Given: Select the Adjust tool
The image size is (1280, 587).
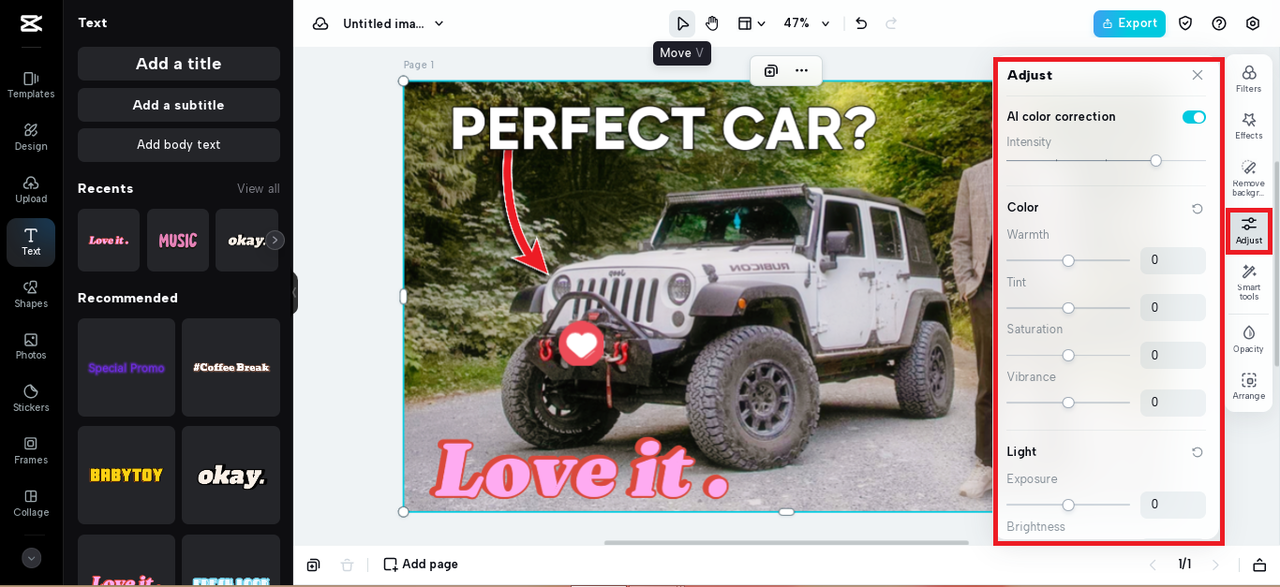Looking at the screenshot, I should (1249, 231).
